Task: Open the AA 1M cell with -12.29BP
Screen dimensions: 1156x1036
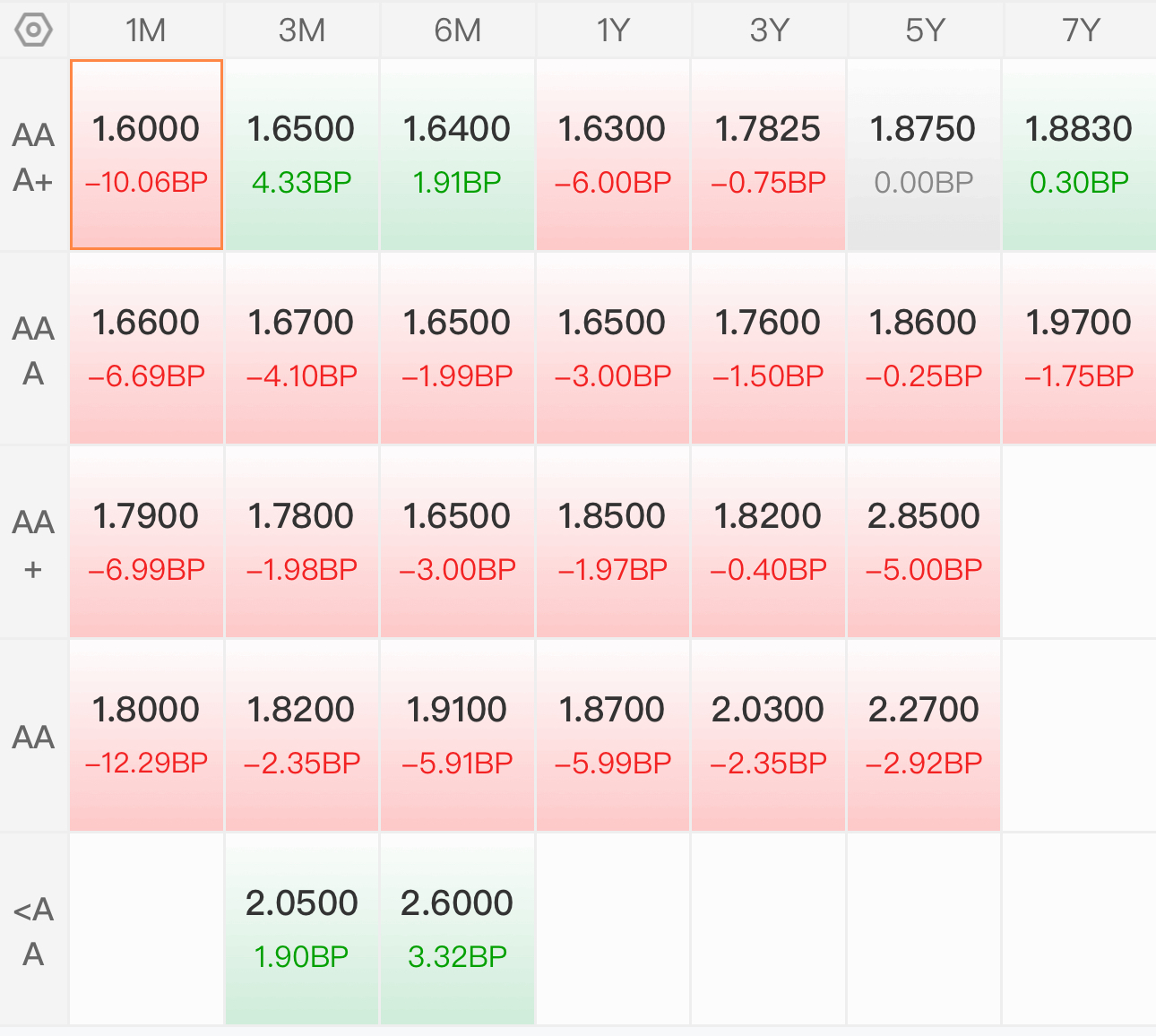Action: tap(146, 736)
